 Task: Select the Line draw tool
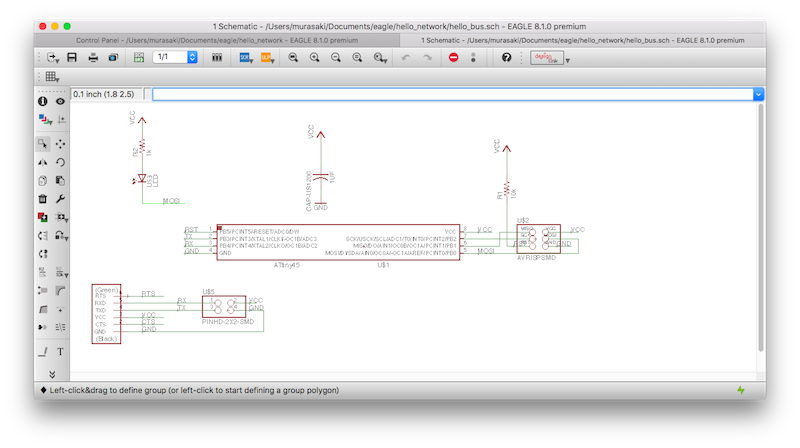43,352
